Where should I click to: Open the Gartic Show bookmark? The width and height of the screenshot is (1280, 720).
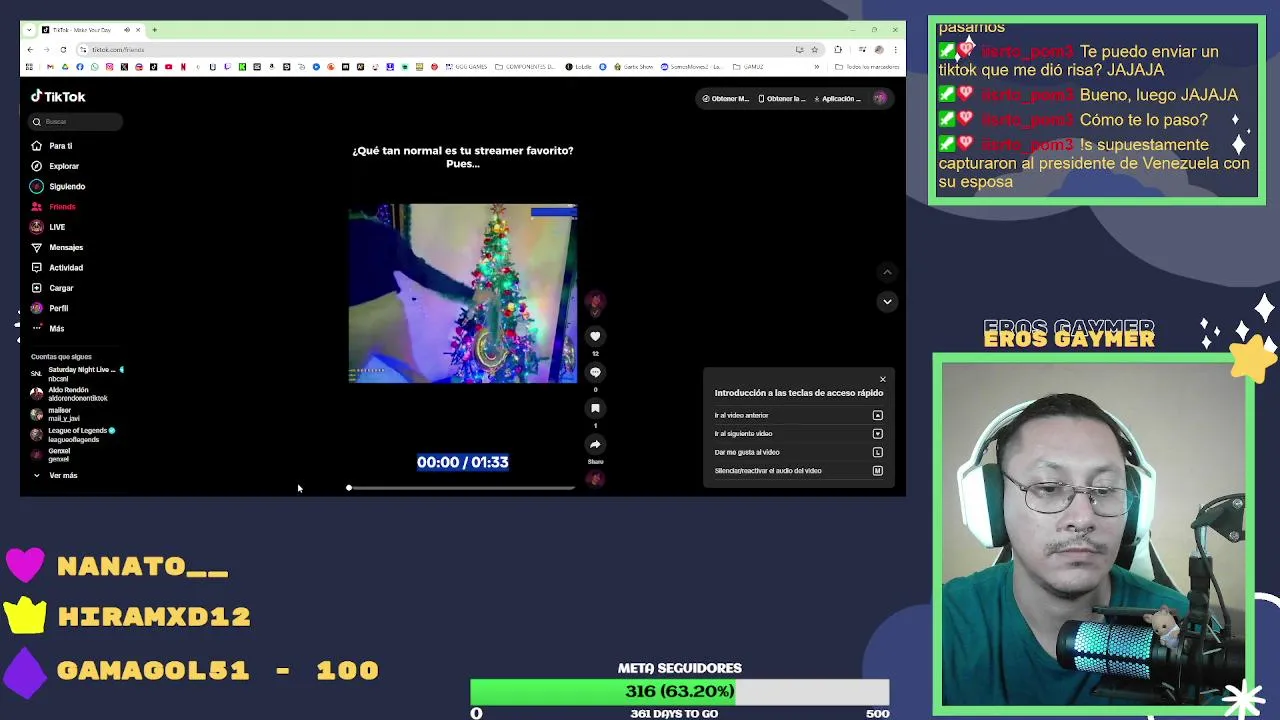(634, 67)
